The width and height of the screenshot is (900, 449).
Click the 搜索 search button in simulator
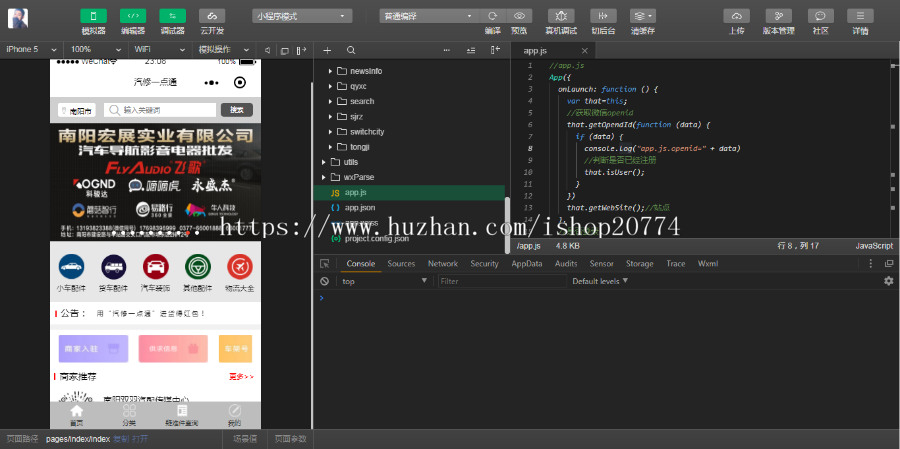click(x=236, y=110)
